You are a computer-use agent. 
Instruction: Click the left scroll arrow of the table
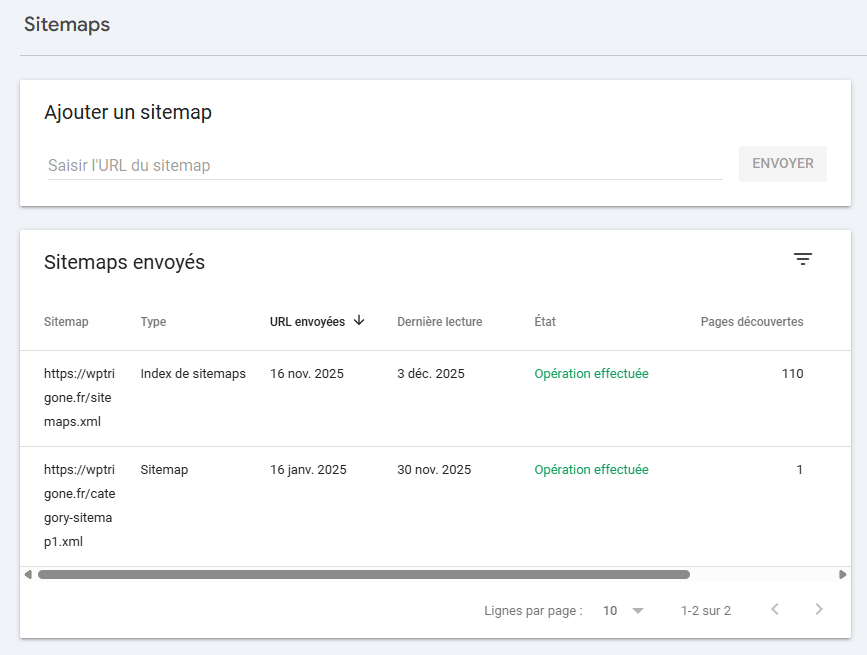pyautogui.click(x=27, y=574)
